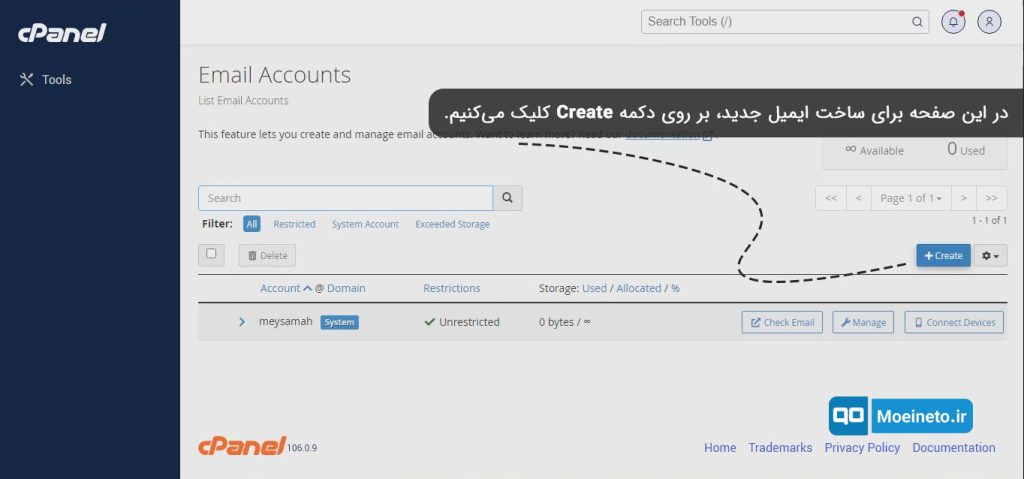
Task: Select the Restricted filter
Action: pyautogui.click(x=294, y=224)
